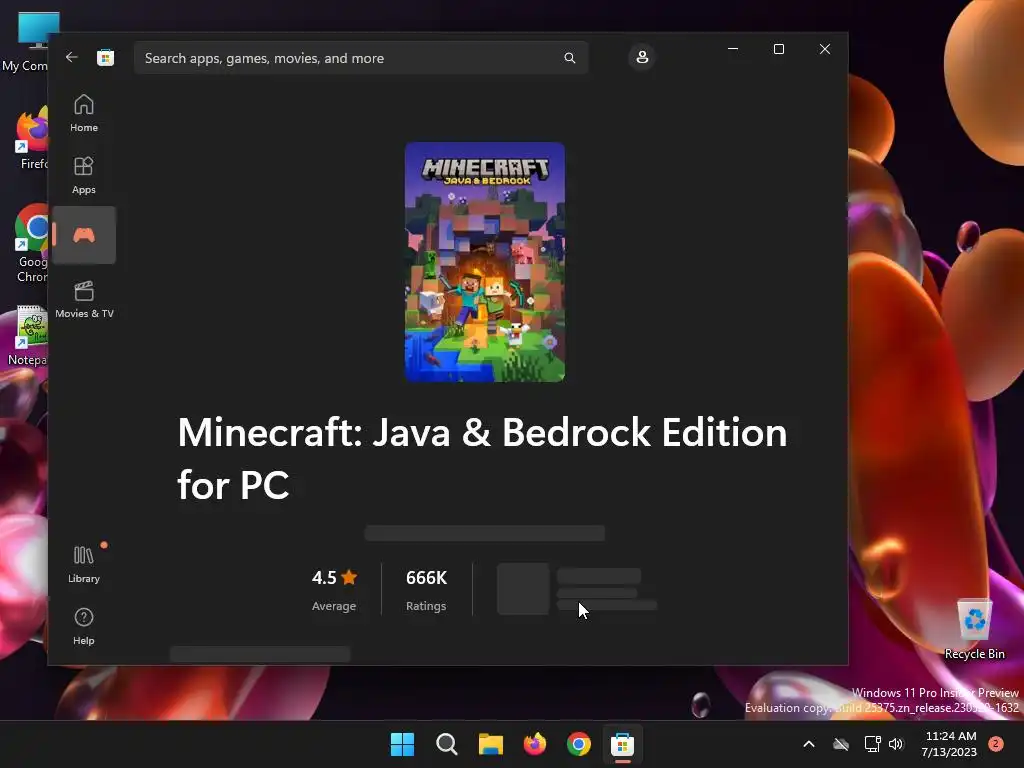Click the Microsoft Store taskbar icon
The image size is (1024, 768).
pos(622,744)
